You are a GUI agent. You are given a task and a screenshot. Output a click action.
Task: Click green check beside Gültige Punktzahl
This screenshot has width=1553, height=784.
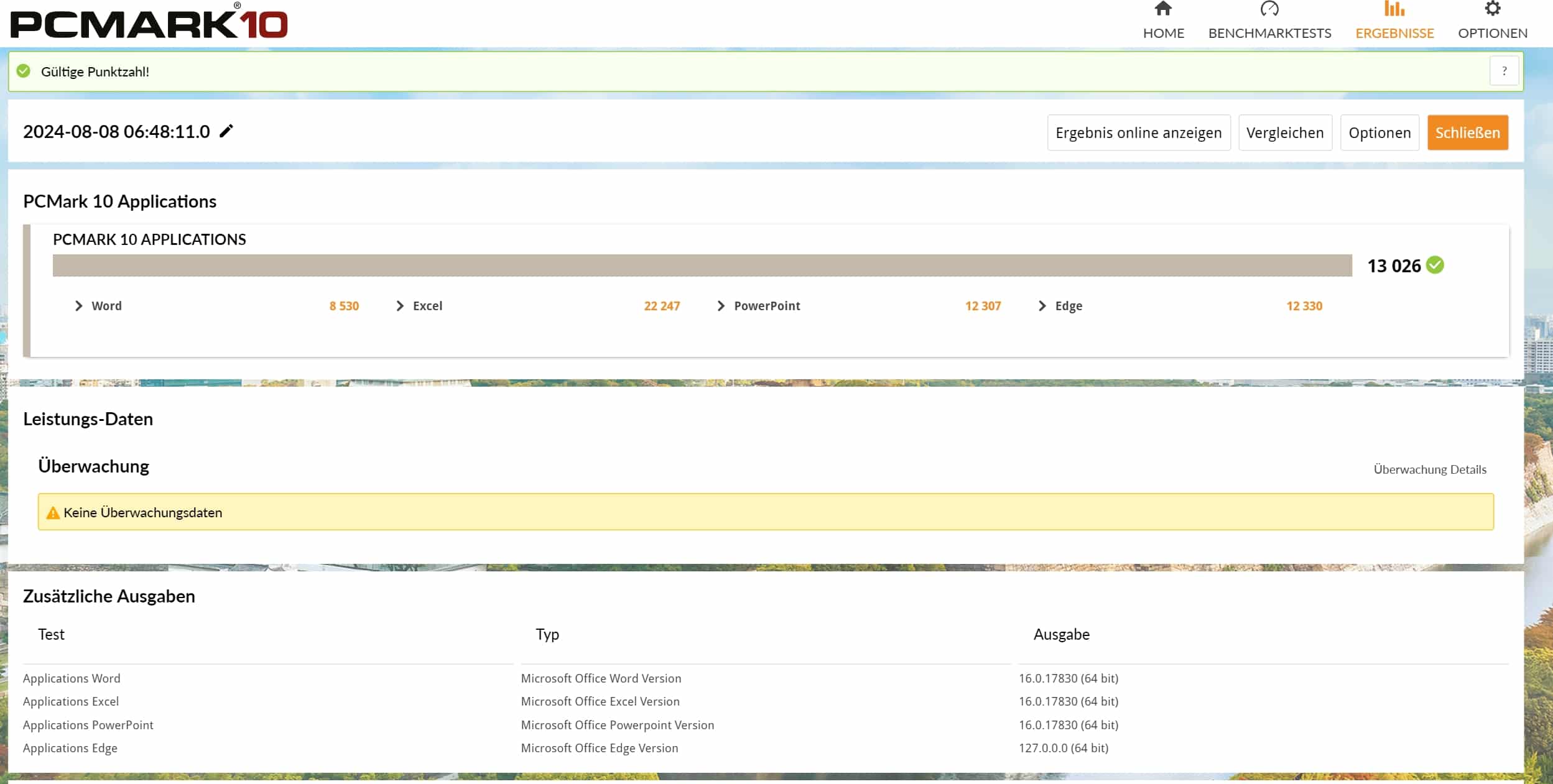(x=24, y=71)
